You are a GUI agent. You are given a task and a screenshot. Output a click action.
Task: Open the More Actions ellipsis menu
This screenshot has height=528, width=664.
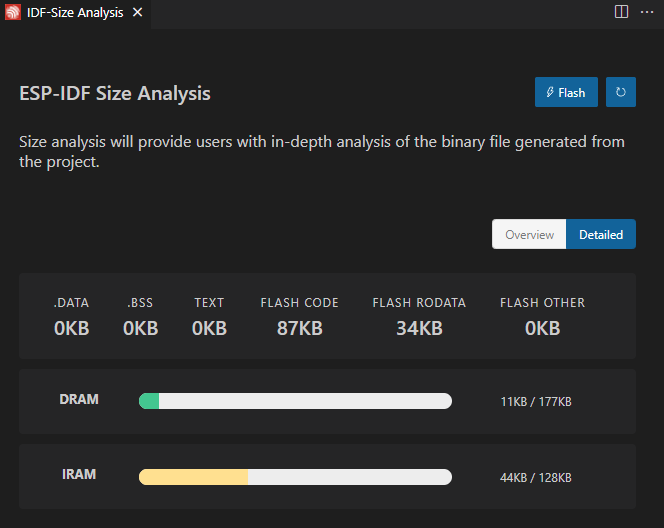click(647, 12)
